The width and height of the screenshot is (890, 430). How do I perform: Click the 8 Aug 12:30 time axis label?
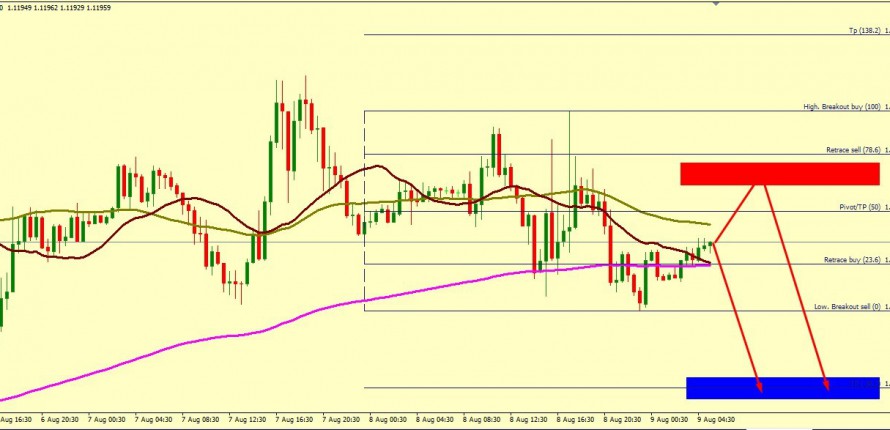531,421
